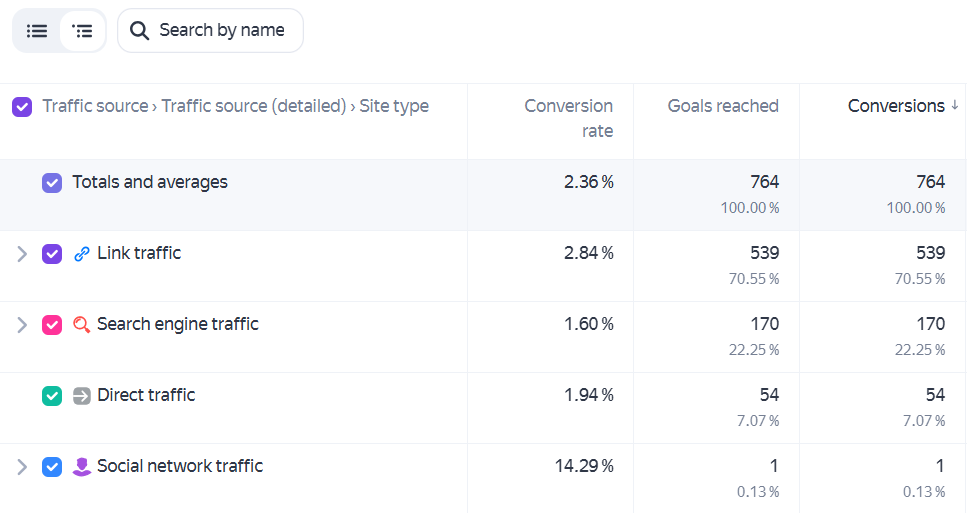
Task: Click the Traffic source (detailed) breadcrumb
Action: click(x=253, y=106)
